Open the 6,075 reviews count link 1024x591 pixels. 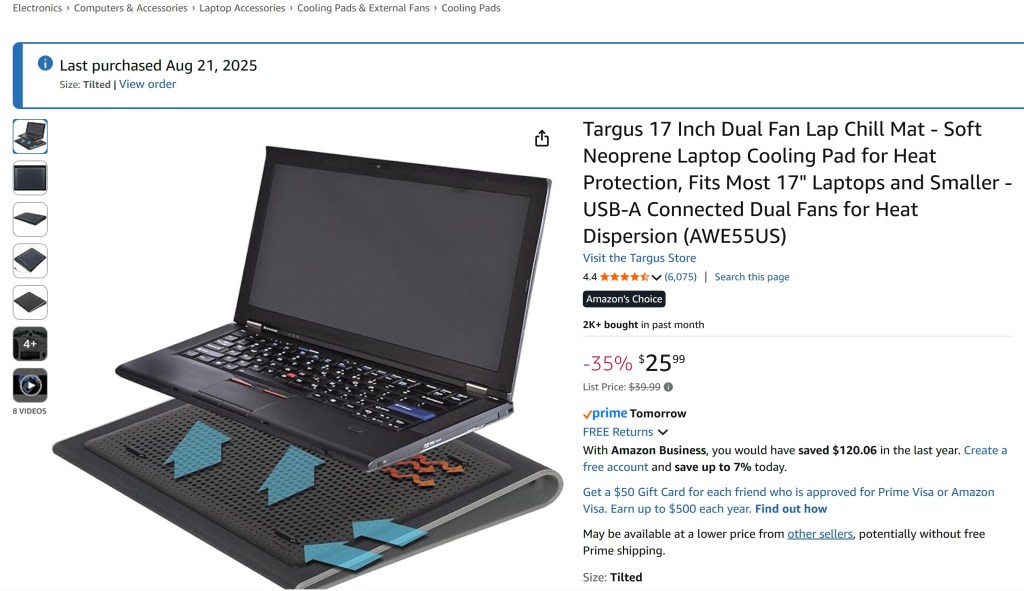680,277
